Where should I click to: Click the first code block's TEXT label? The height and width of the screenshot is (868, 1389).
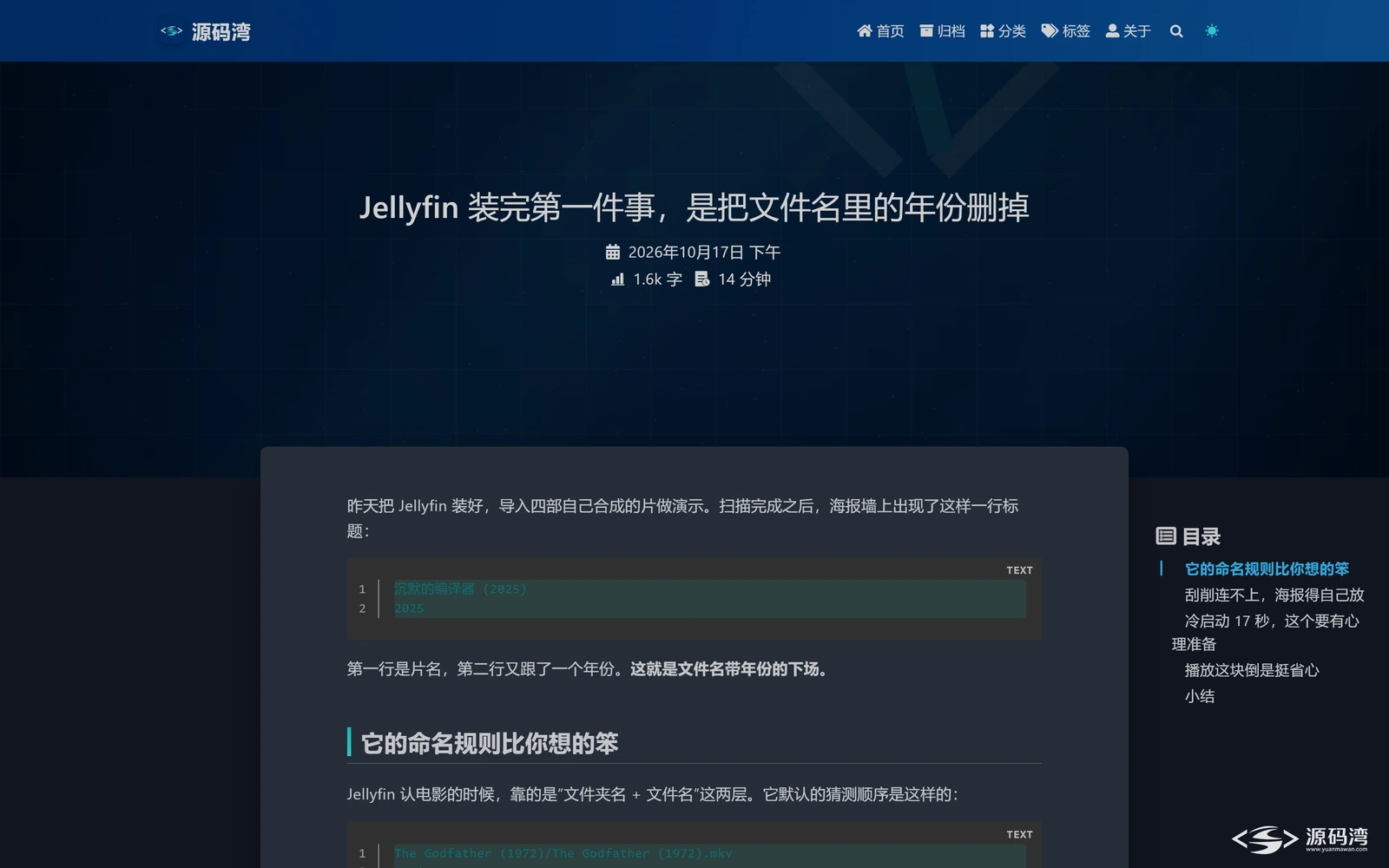(1019, 570)
